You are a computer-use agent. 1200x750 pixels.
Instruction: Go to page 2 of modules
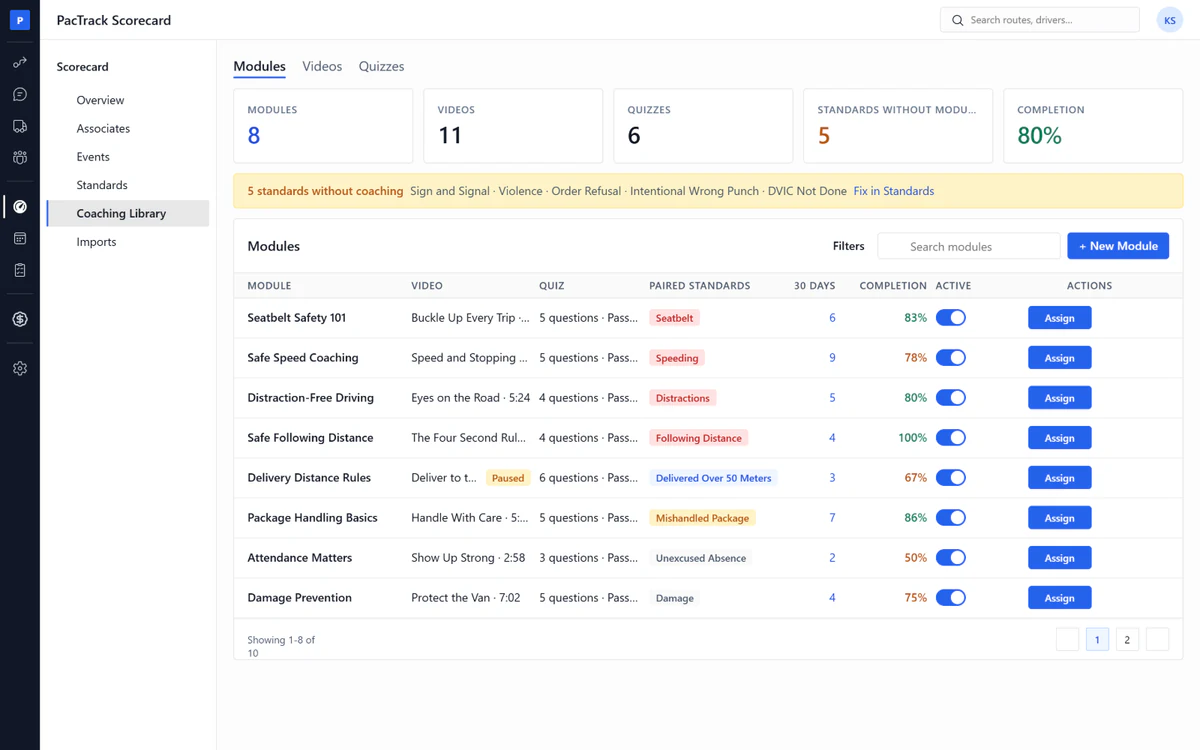(x=1127, y=640)
